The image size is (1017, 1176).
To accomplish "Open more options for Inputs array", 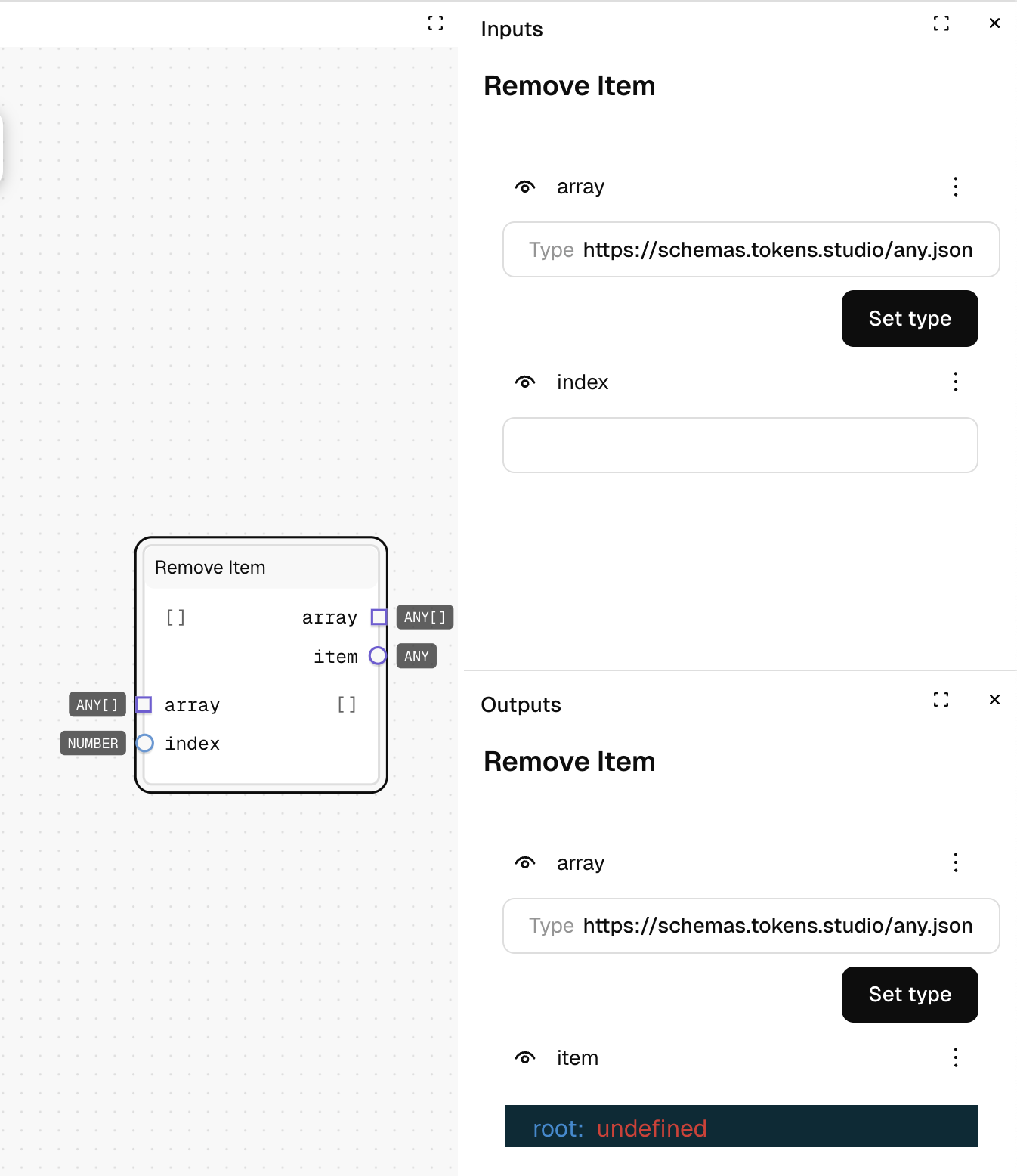I will coord(956,187).
